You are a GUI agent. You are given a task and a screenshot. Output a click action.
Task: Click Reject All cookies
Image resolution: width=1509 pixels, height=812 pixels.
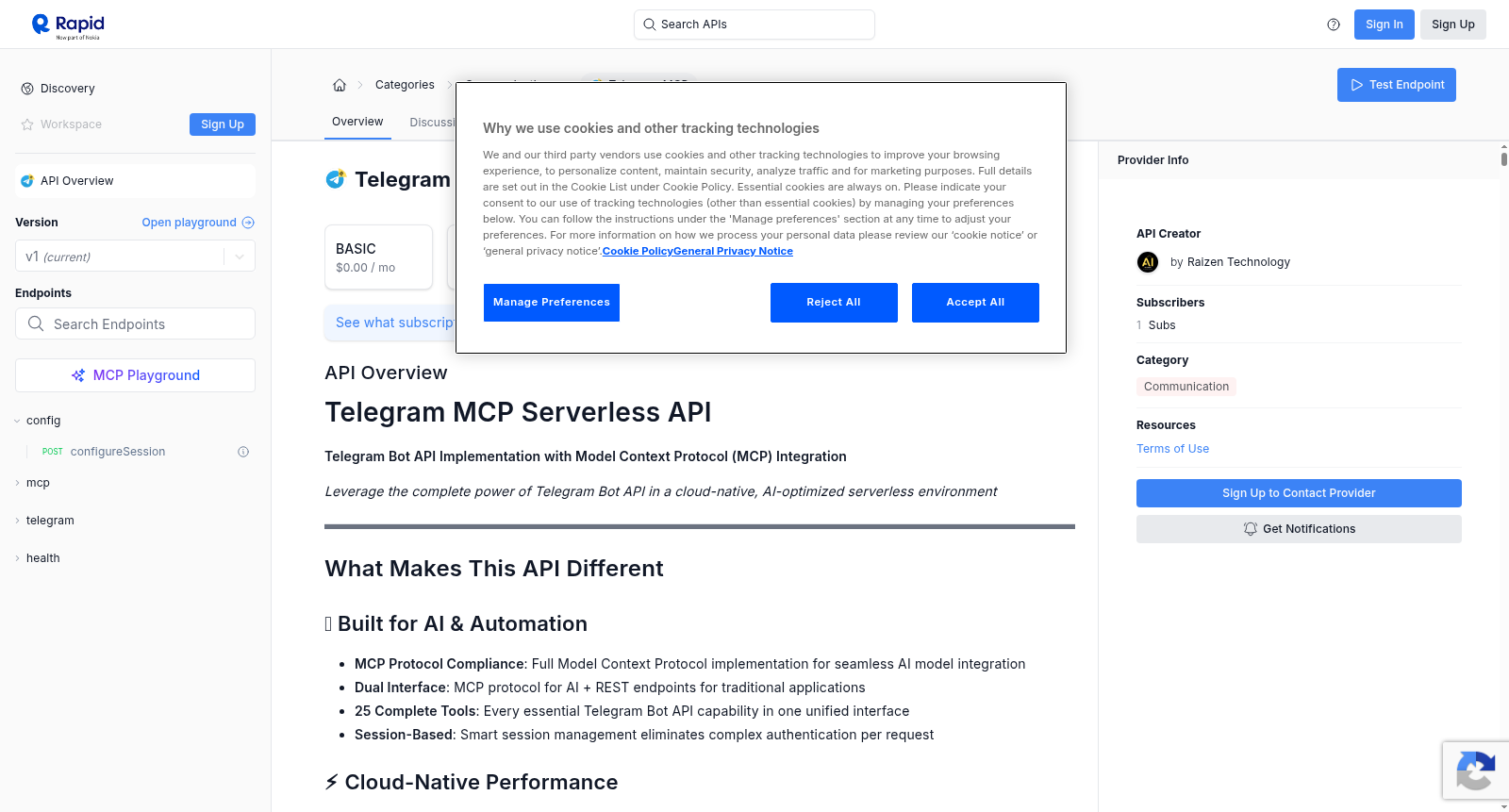pyautogui.click(x=834, y=303)
